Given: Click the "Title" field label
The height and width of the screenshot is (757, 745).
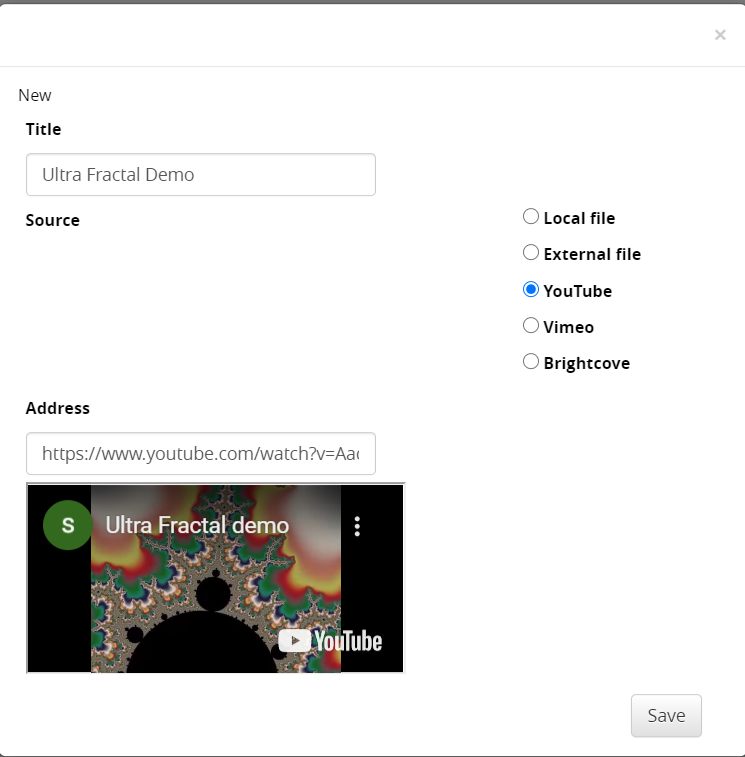Looking at the screenshot, I should [43, 129].
